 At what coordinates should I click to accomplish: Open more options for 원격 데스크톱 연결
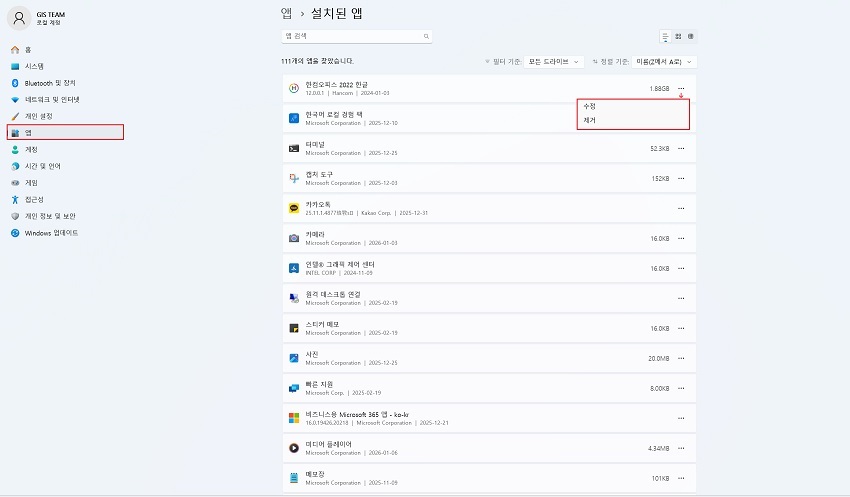coord(681,298)
